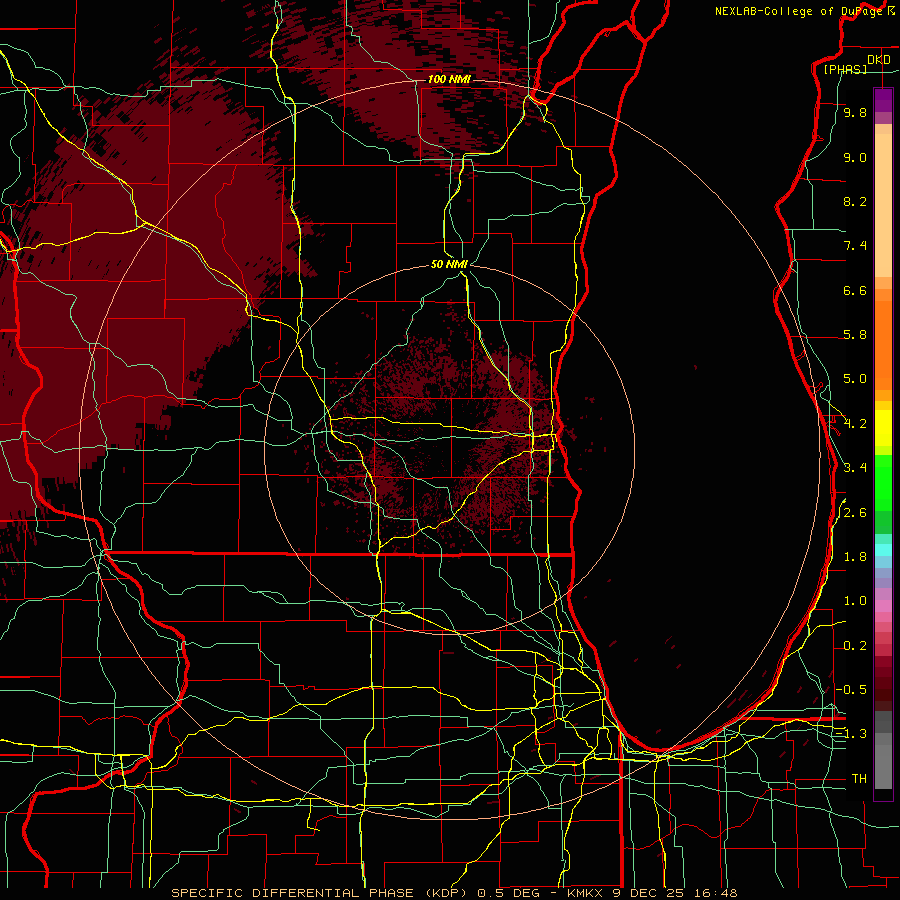Click the cyan segment of the color bar
900x900 pixels.
[x=883, y=550]
